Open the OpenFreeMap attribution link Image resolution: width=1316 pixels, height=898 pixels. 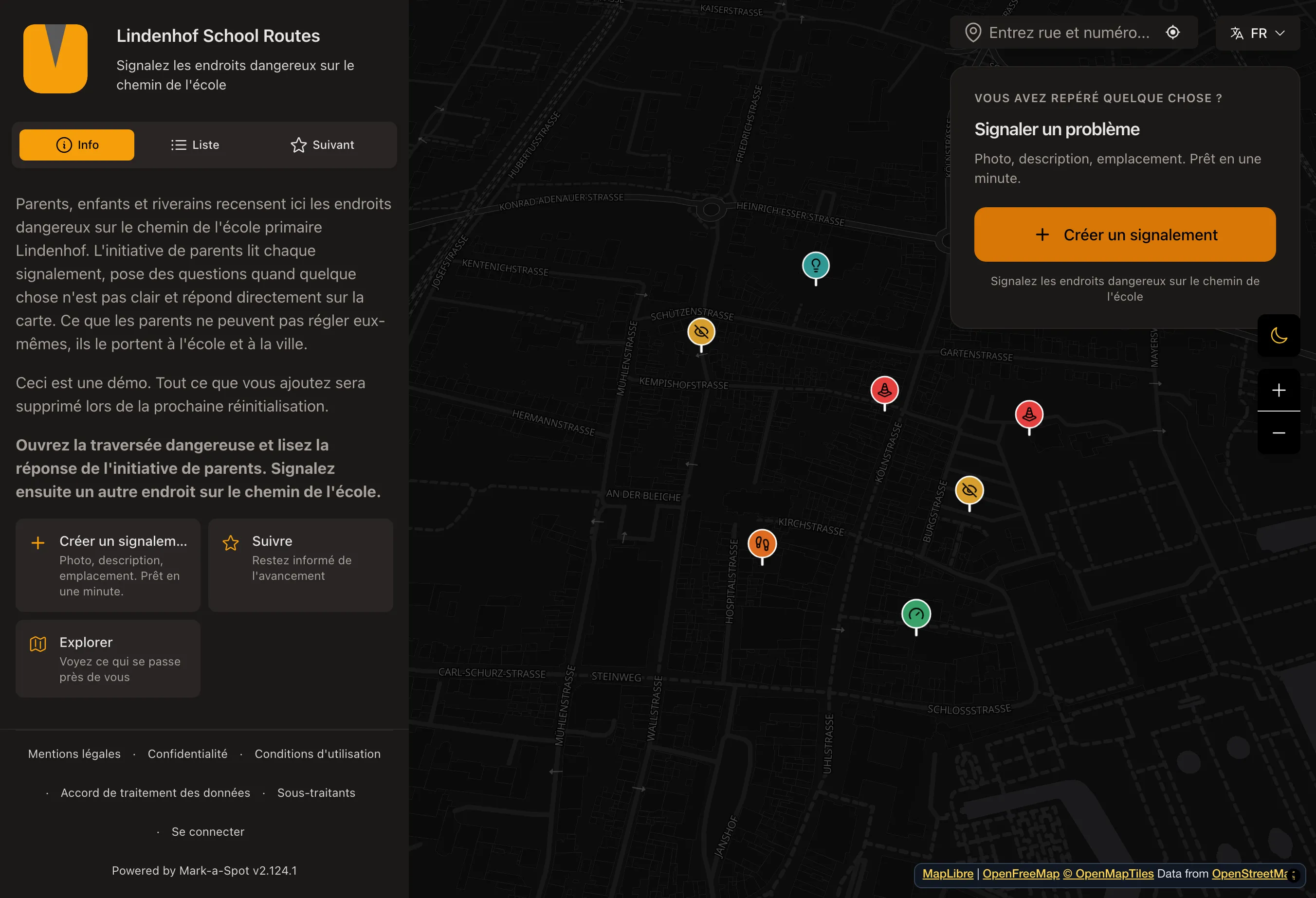tap(1021, 874)
